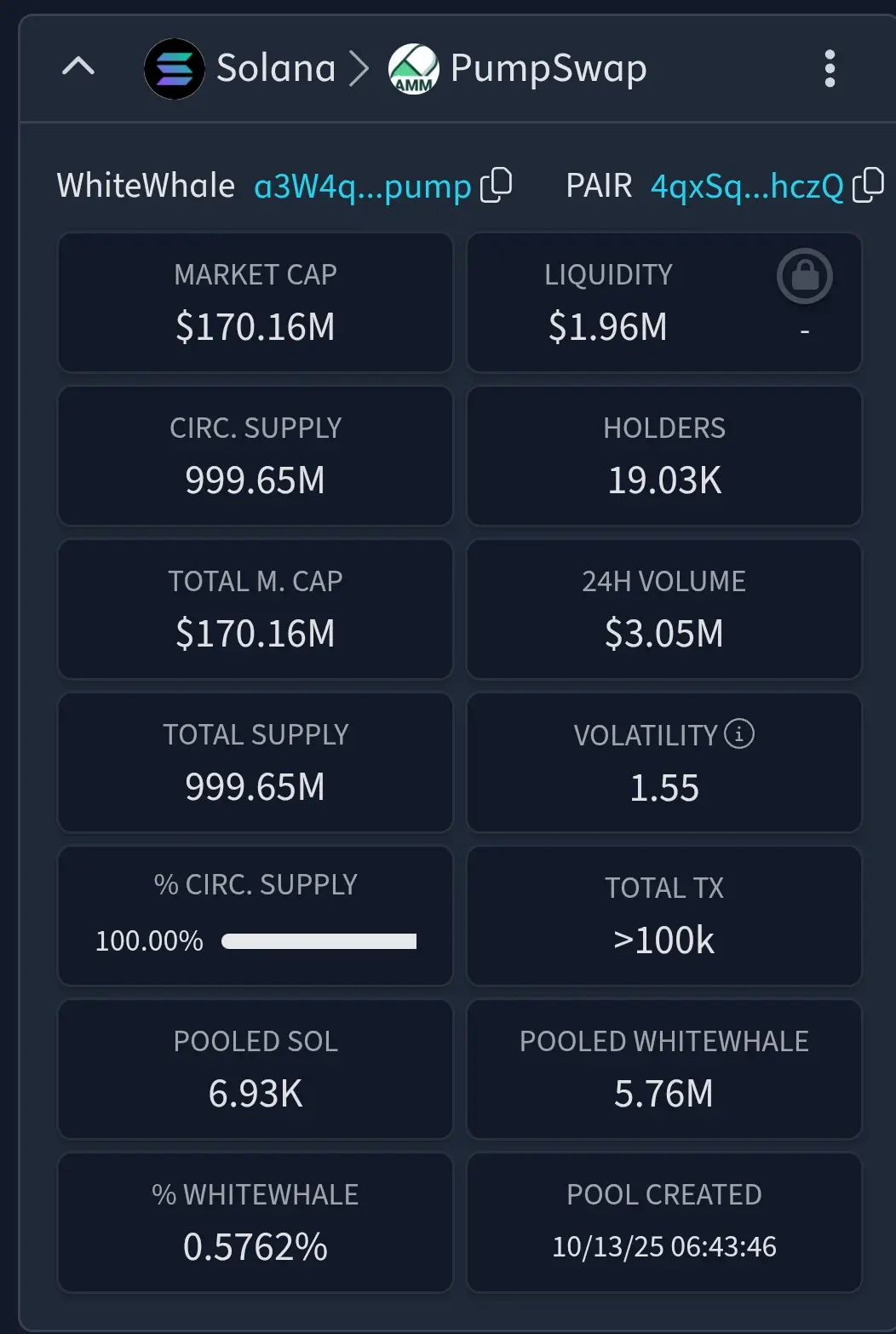Click the Market Cap $170.16M card
This screenshot has height=1334, width=896.
pyautogui.click(x=256, y=302)
